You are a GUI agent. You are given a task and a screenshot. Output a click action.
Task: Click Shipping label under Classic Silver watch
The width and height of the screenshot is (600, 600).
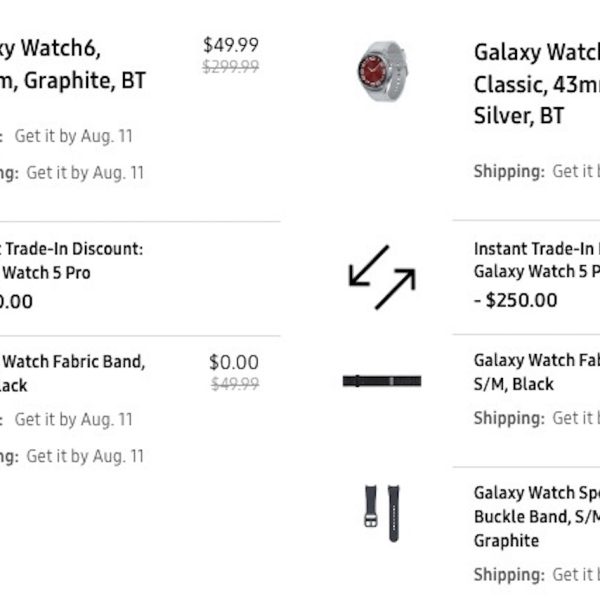509,171
